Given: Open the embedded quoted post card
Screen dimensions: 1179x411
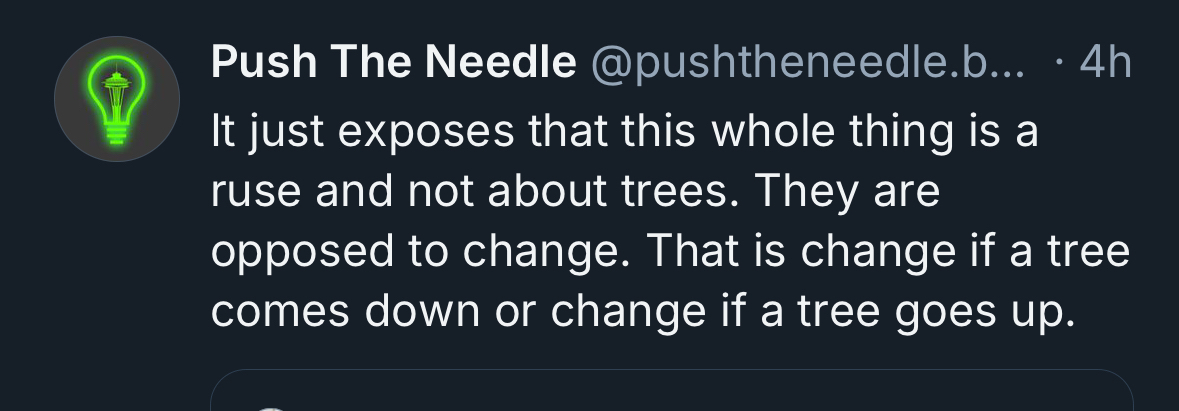Looking at the screenshot, I should coord(670,393).
